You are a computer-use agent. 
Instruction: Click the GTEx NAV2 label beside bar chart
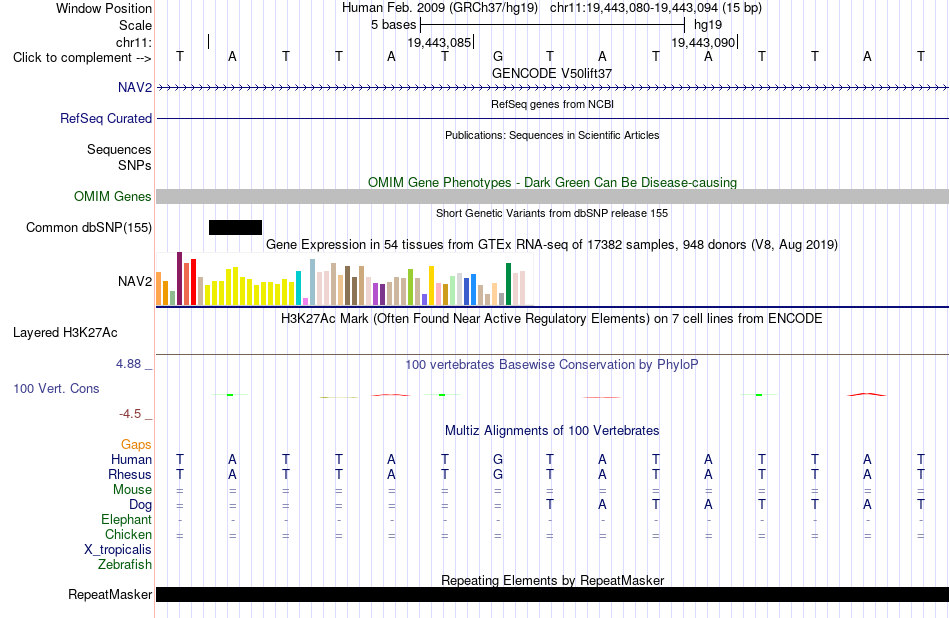(x=135, y=281)
